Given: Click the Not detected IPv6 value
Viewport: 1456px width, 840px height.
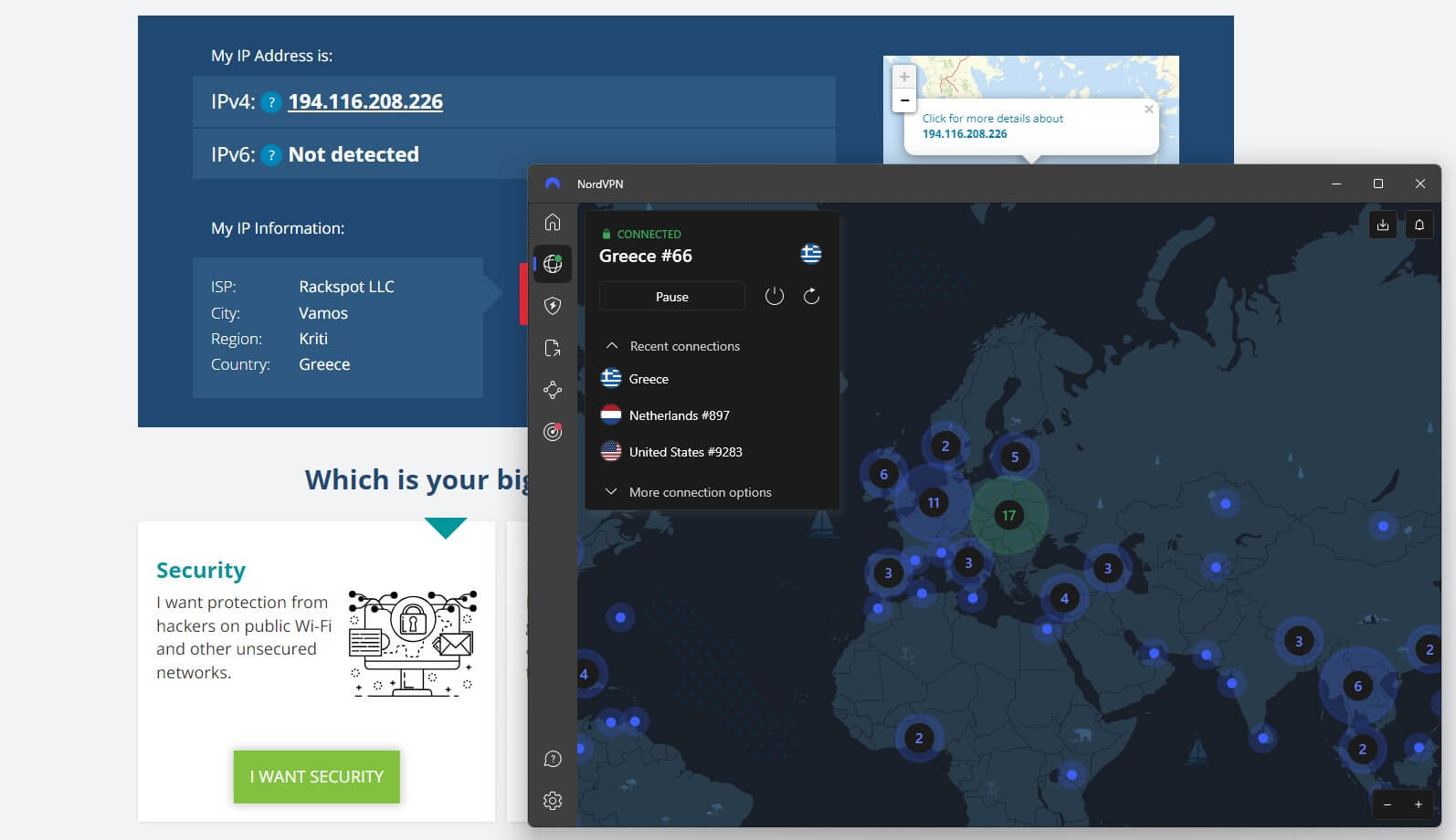Looking at the screenshot, I should (353, 154).
